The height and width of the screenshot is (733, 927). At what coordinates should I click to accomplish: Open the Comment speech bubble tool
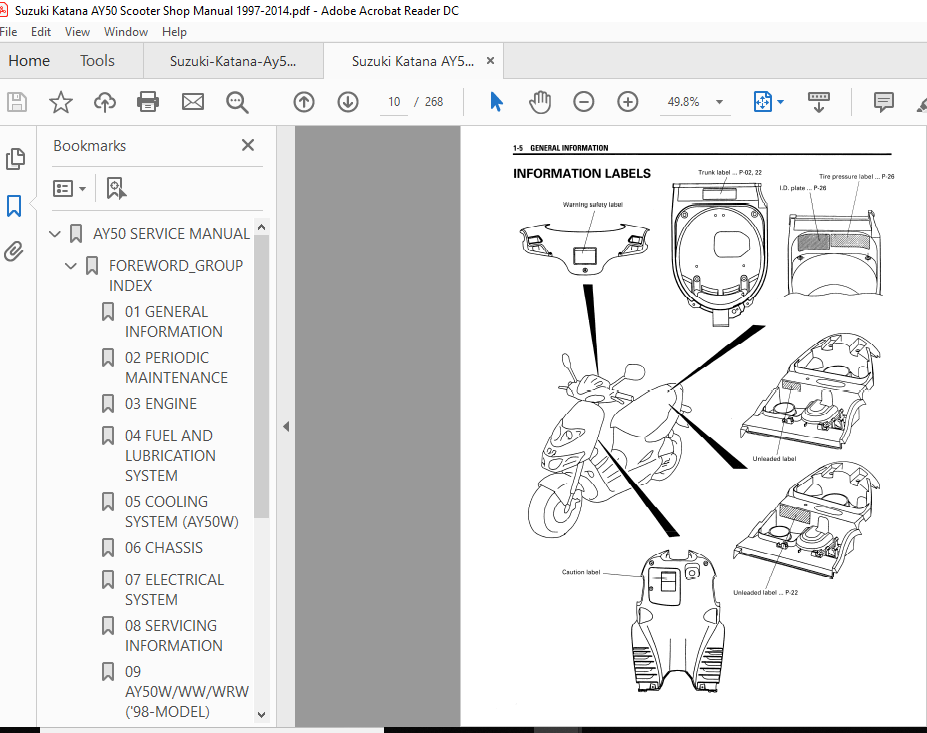pyautogui.click(x=883, y=102)
